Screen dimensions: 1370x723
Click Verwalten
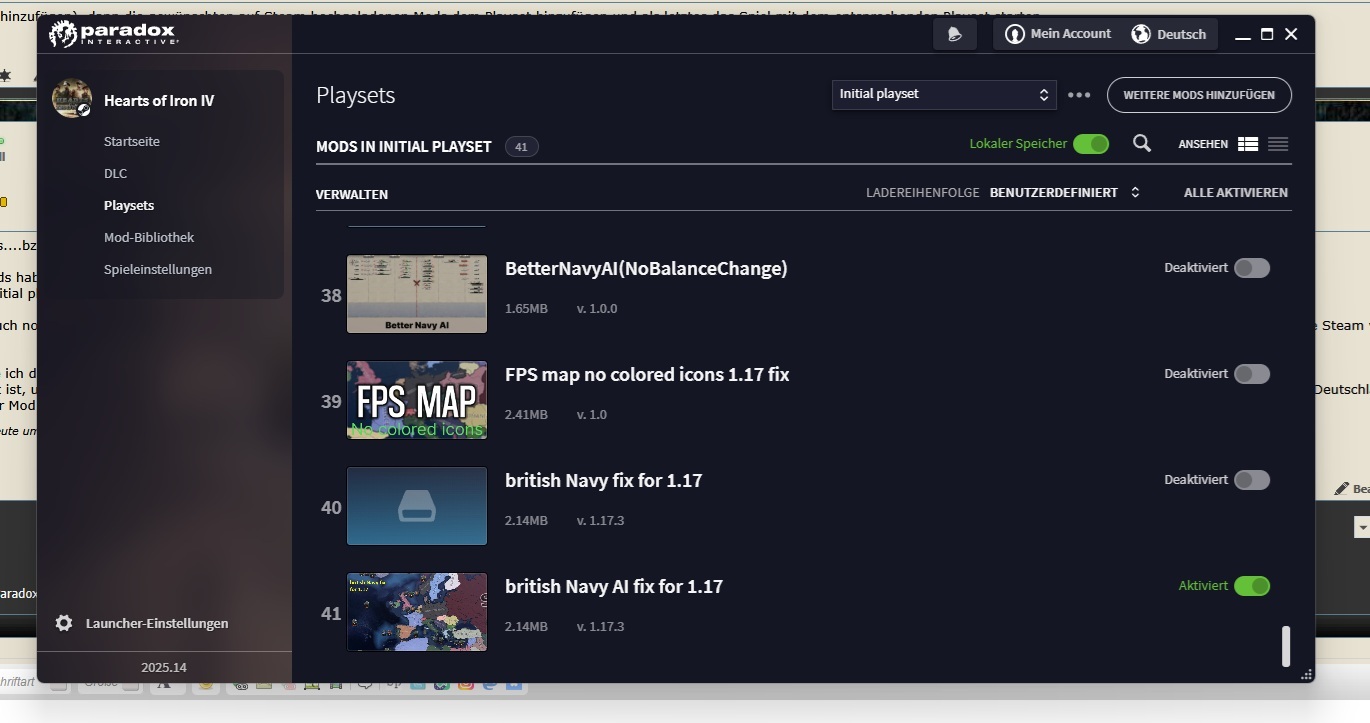point(352,194)
